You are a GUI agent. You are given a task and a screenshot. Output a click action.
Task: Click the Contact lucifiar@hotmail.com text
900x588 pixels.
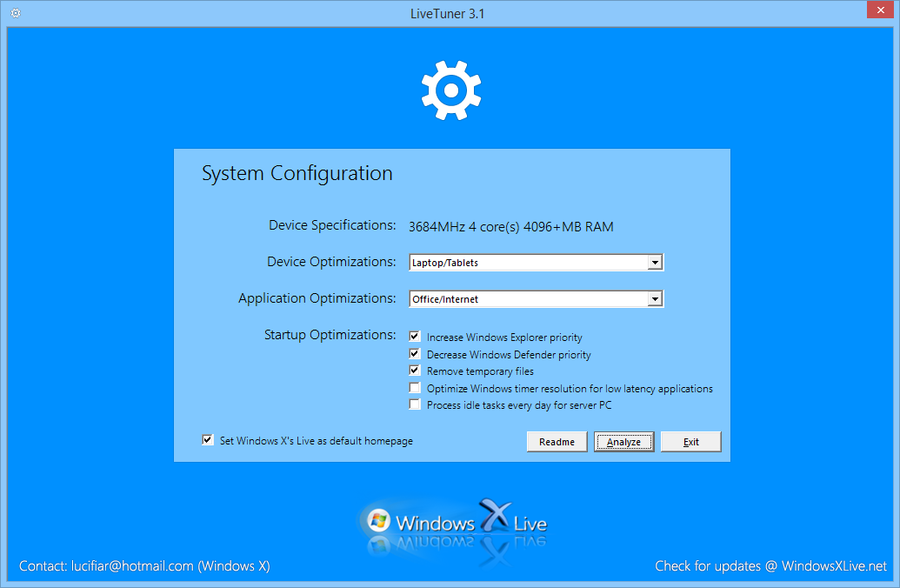tap(145, 566)
